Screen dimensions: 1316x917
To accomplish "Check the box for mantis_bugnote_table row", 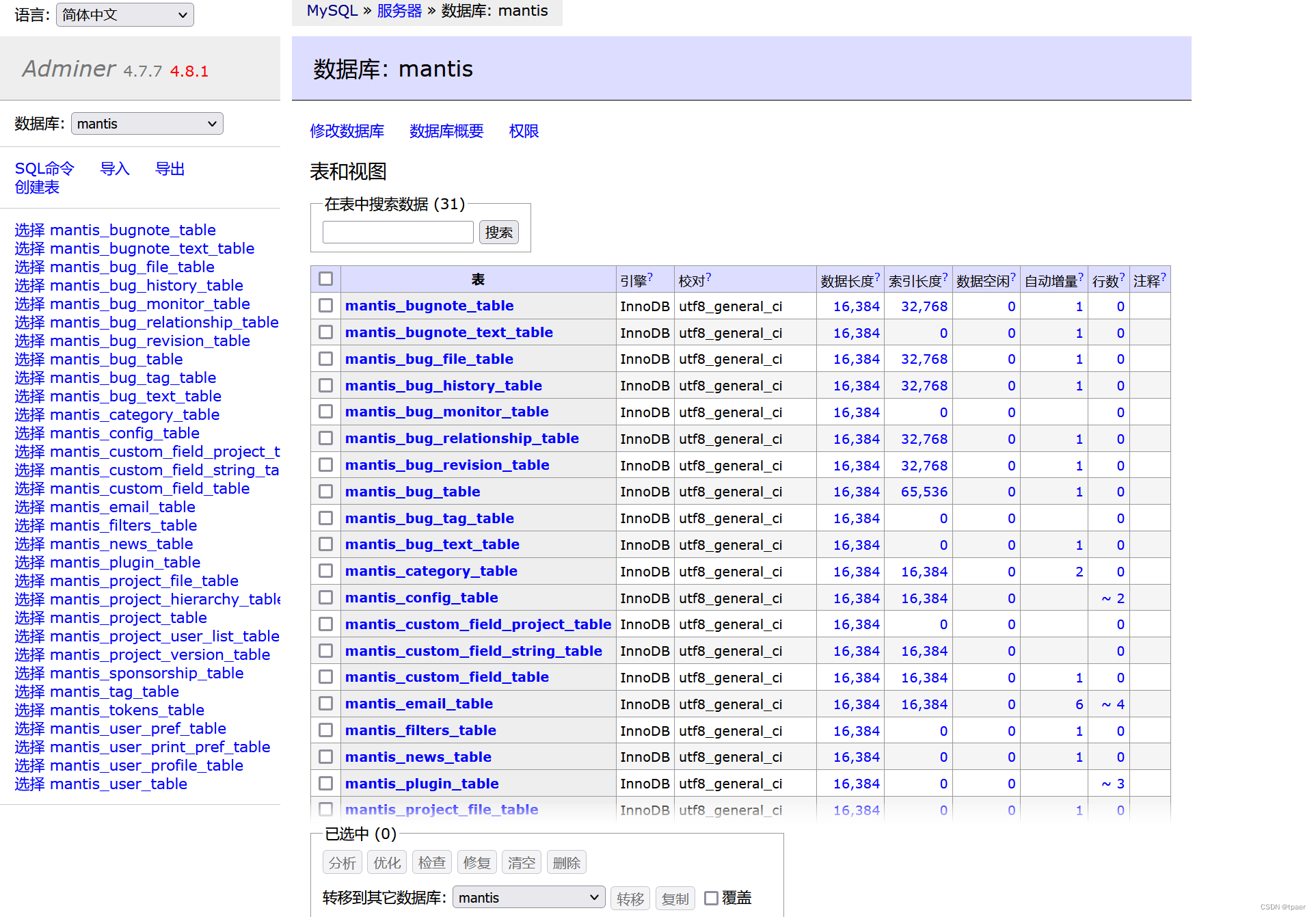I will click(x=326, y=306).
